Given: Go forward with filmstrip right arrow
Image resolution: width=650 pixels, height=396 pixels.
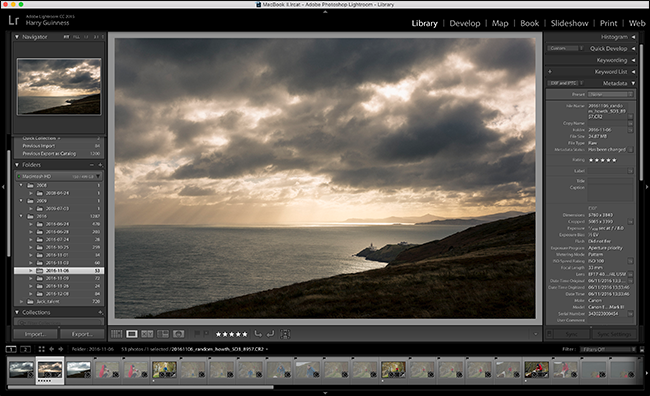Looking at the screenshot, I should click(61, 349).
